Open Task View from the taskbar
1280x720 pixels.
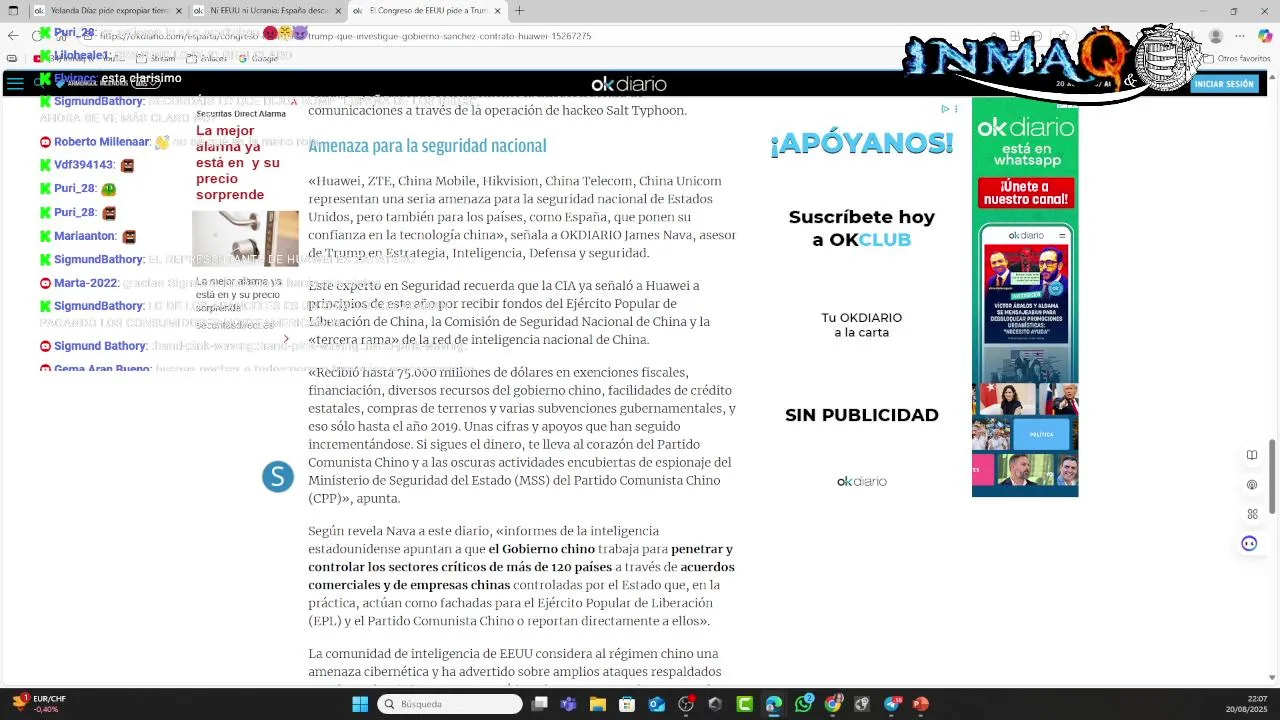(540, 704)
